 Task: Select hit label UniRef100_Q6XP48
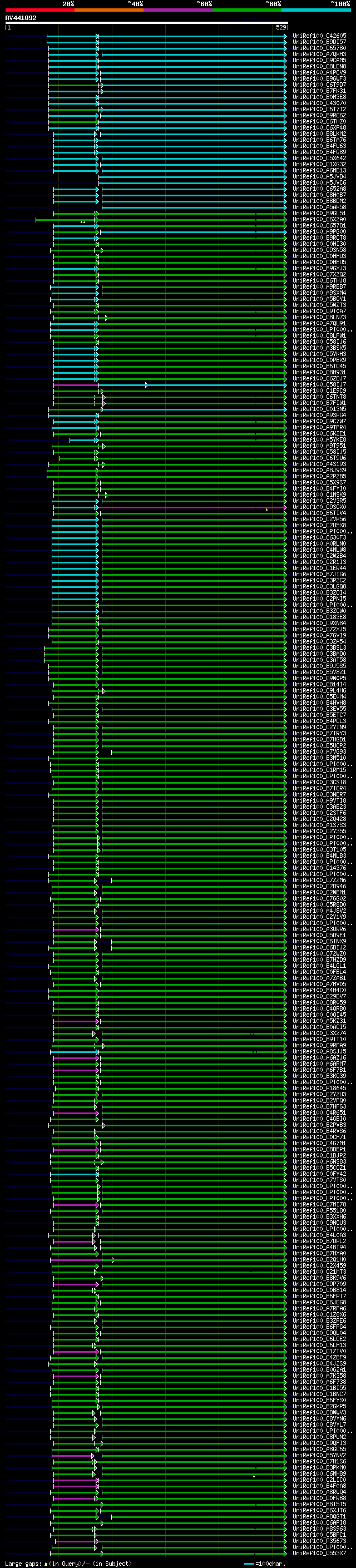click(319, 127)
